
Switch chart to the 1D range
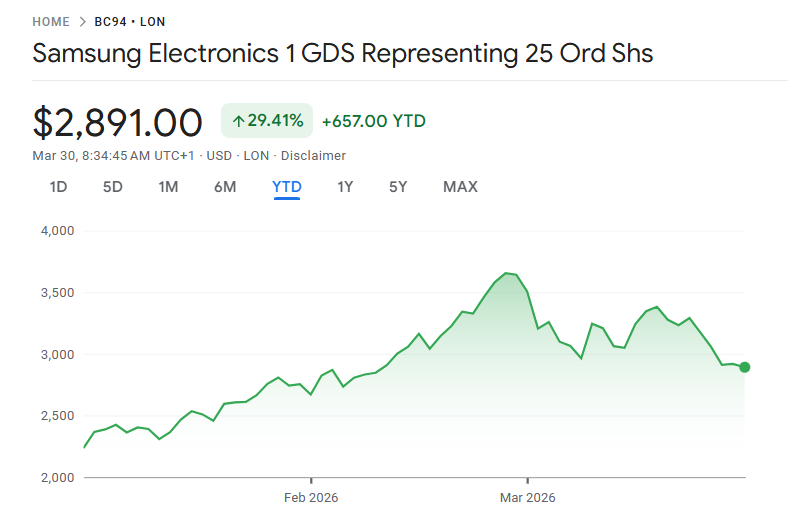(58, 187)
